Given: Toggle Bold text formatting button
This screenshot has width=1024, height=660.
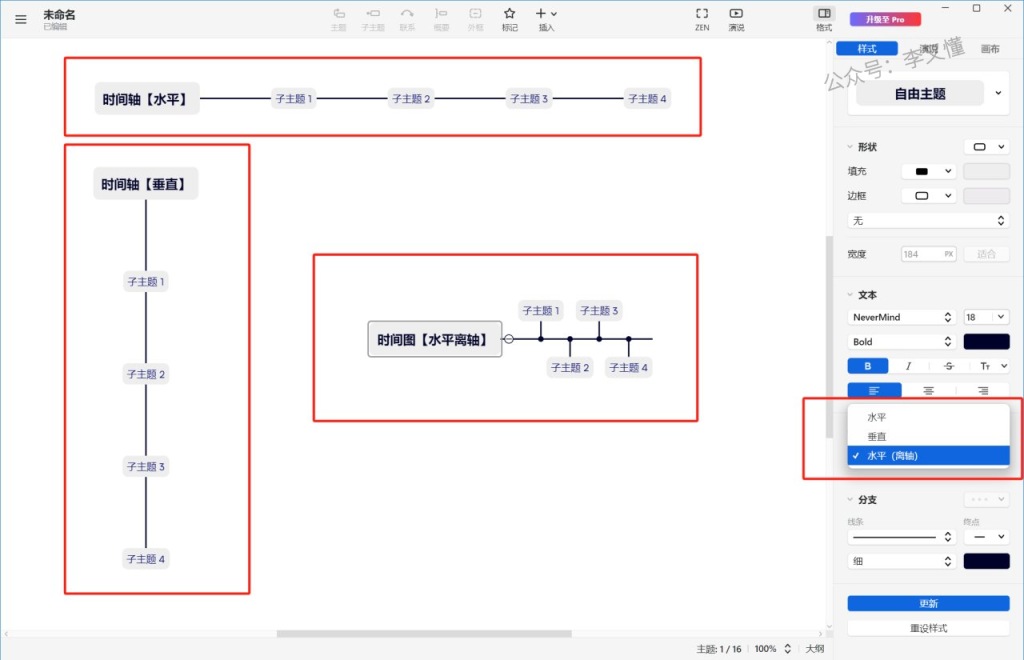Looking at the screenshot, I should [867, 366].
